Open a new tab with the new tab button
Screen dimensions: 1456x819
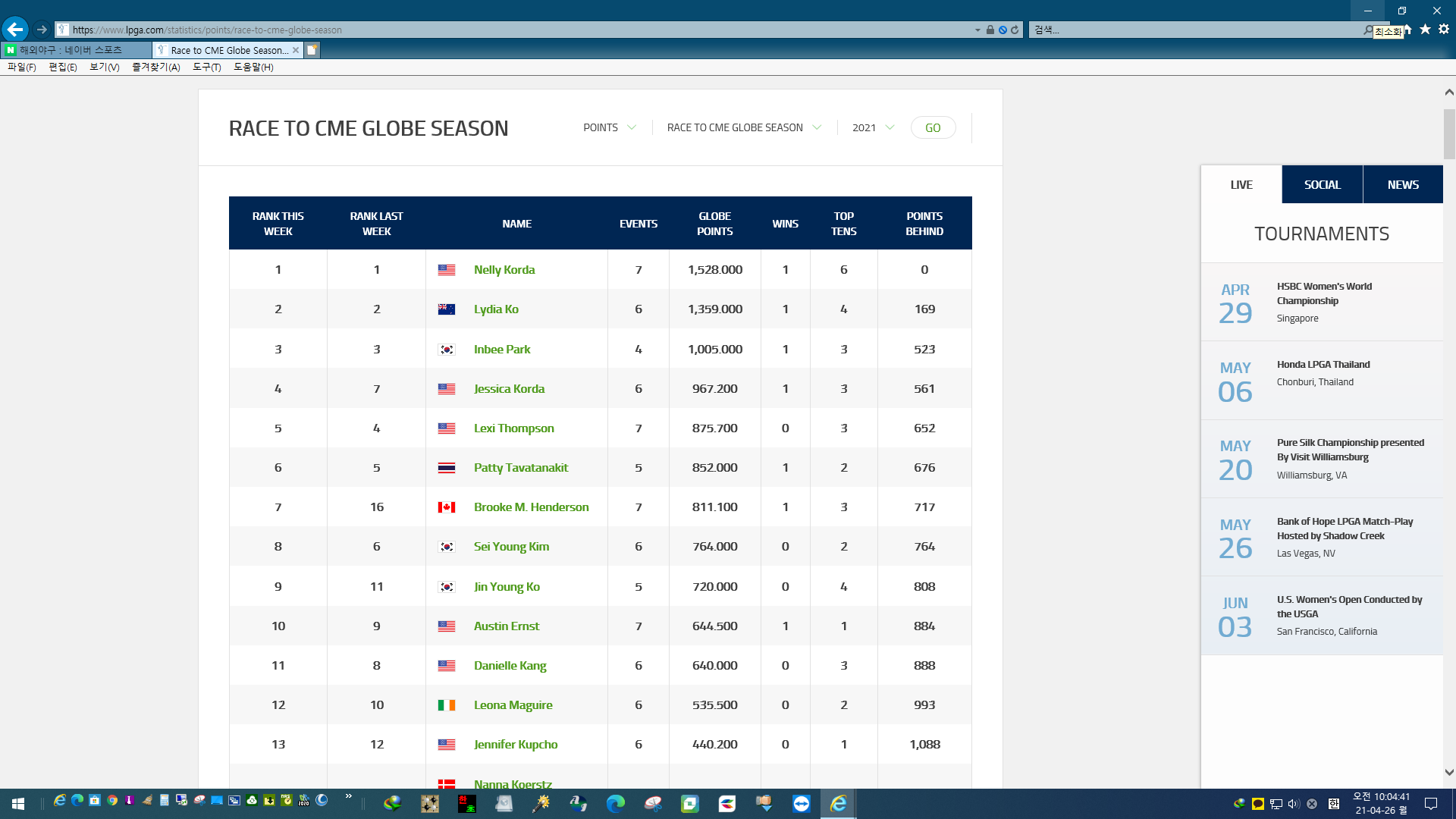tap(312, 50)
